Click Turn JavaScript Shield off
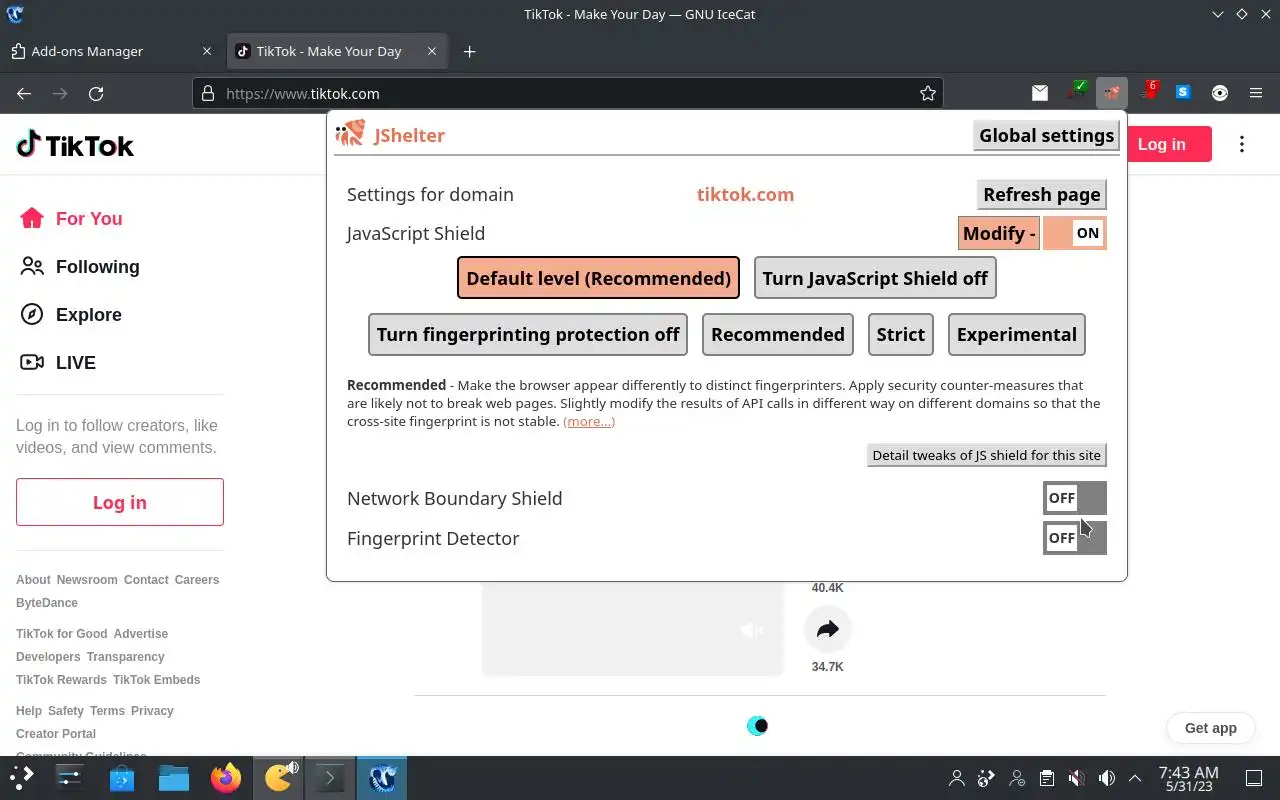 875,278
